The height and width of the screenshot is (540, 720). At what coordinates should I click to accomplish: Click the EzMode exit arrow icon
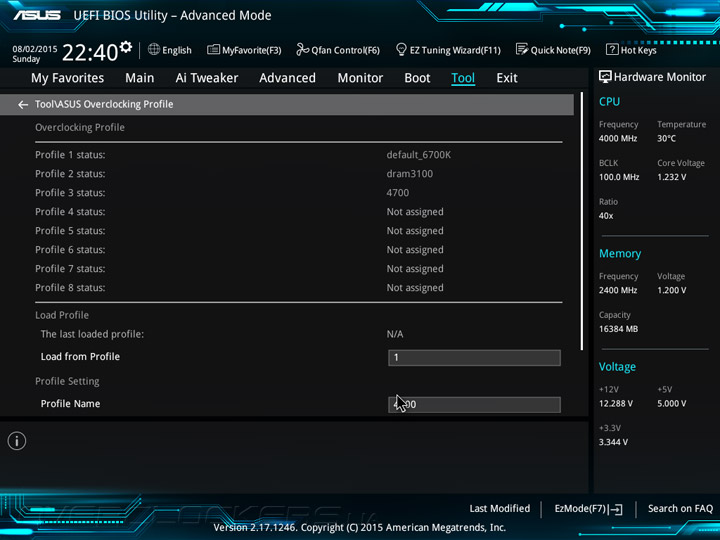[616, 509]
